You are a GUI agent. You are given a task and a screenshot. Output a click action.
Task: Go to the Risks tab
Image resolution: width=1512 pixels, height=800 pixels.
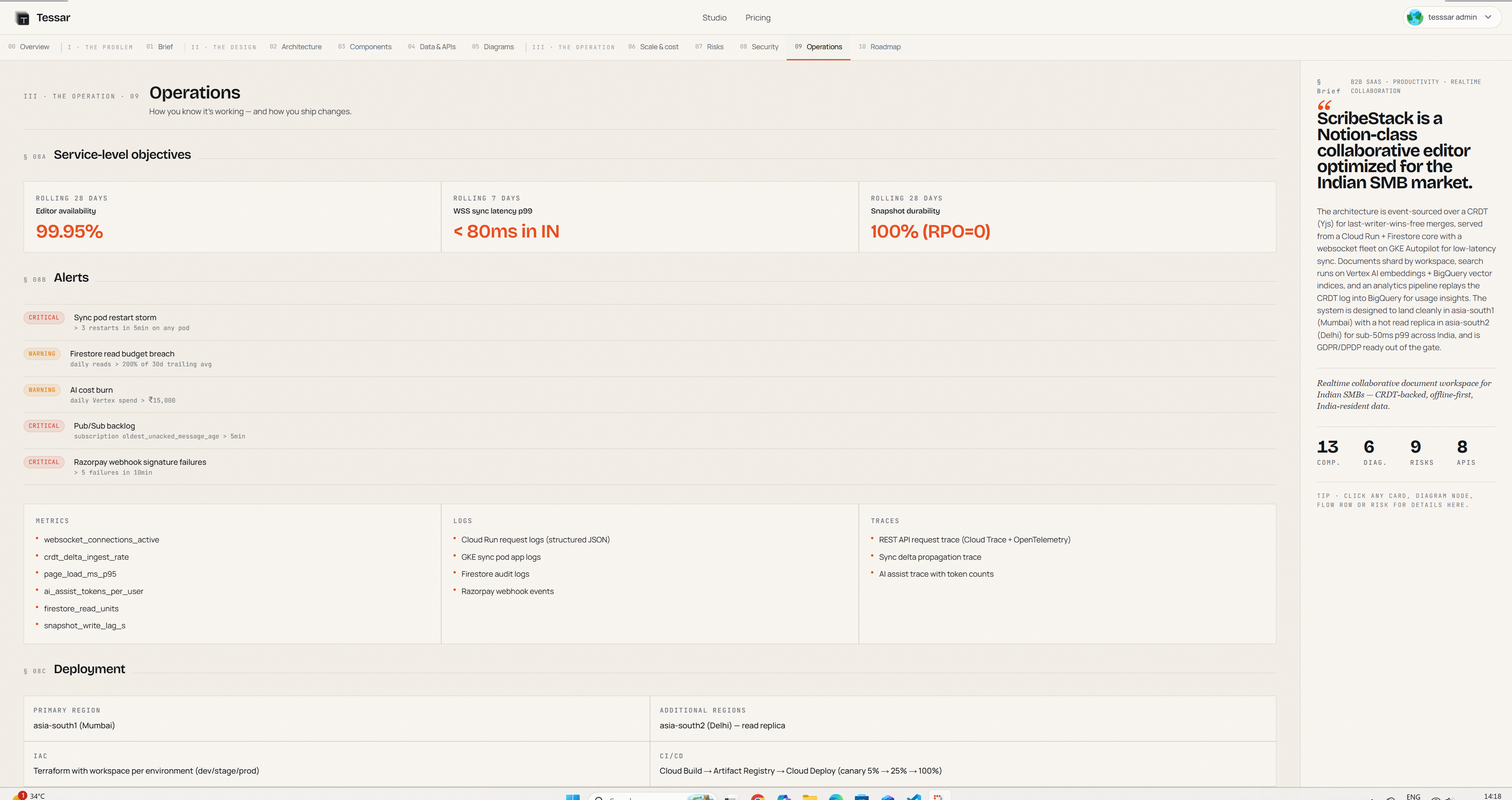click(710, 47)
